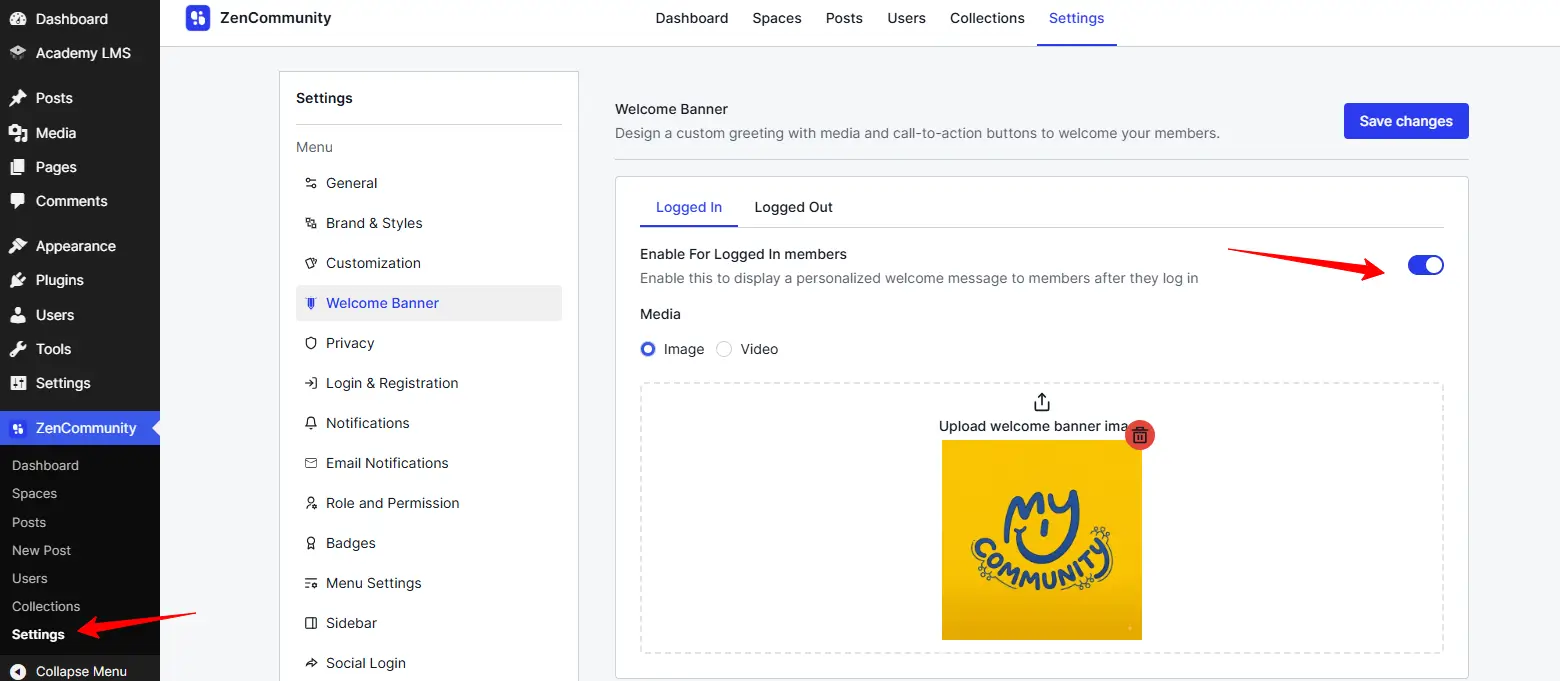Switch to the Logged Out tab
Image resolution: width=1560 pixels, height=681 pixels.
(x=794, y=207)
